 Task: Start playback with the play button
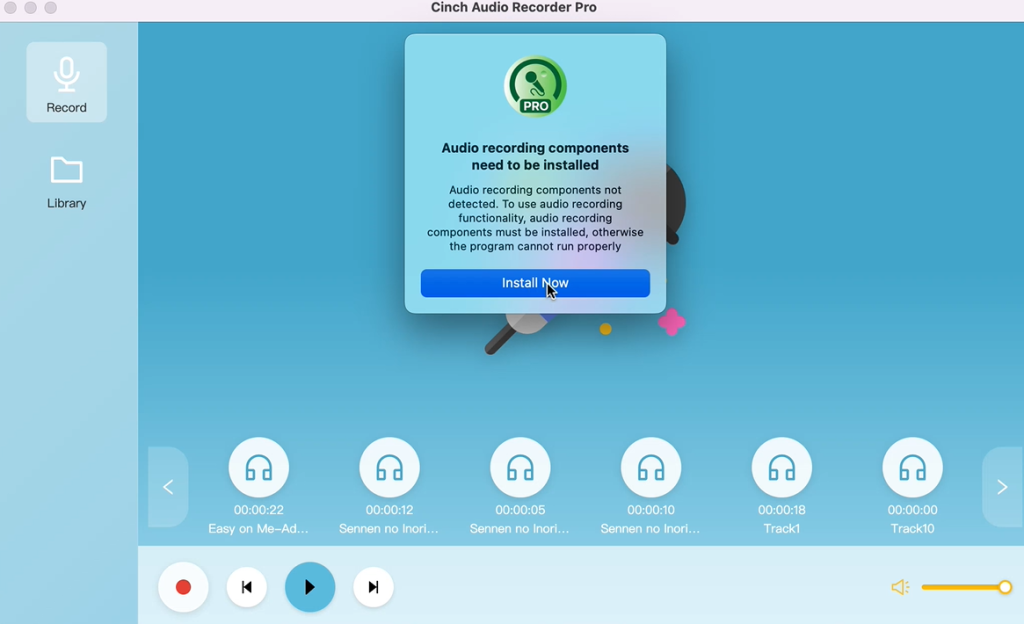[x=310, y=587]
